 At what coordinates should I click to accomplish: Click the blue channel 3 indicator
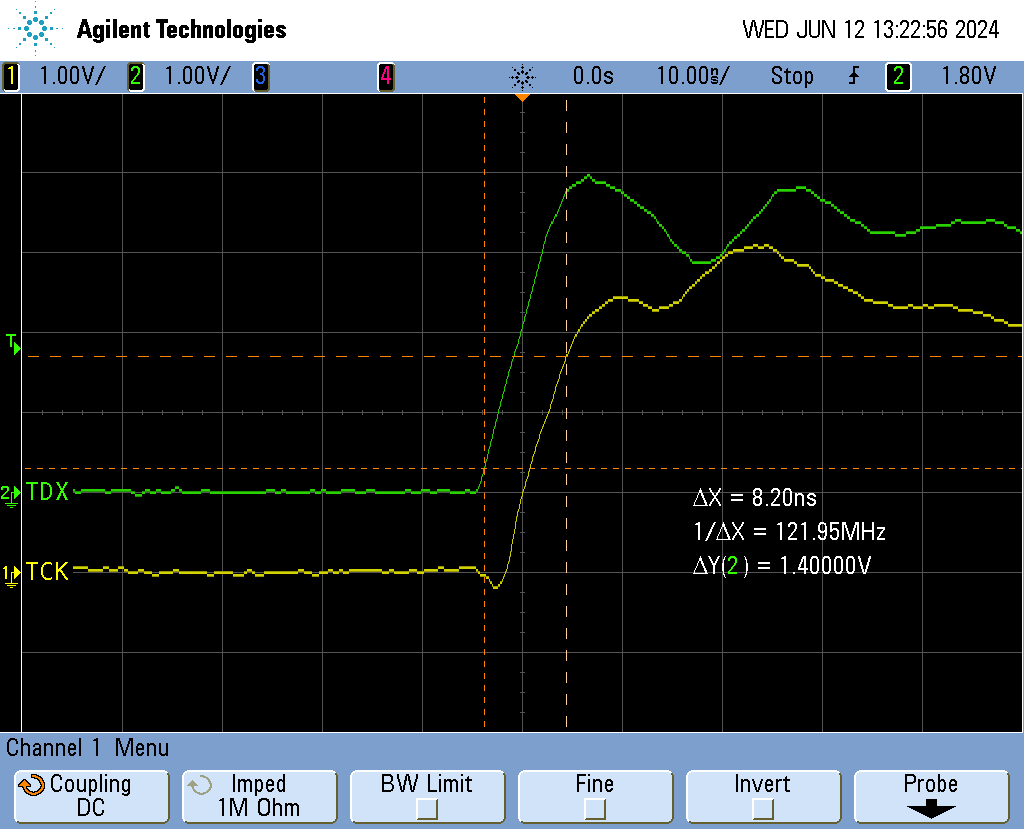point(261,76)
